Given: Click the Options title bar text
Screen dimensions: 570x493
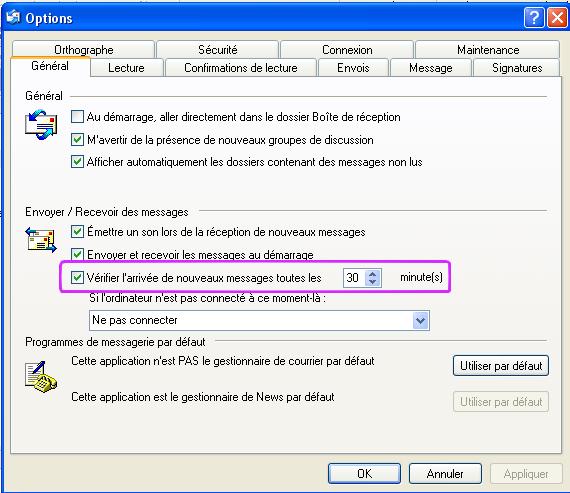Looking at the screenshot, I should tap(49, 18).
